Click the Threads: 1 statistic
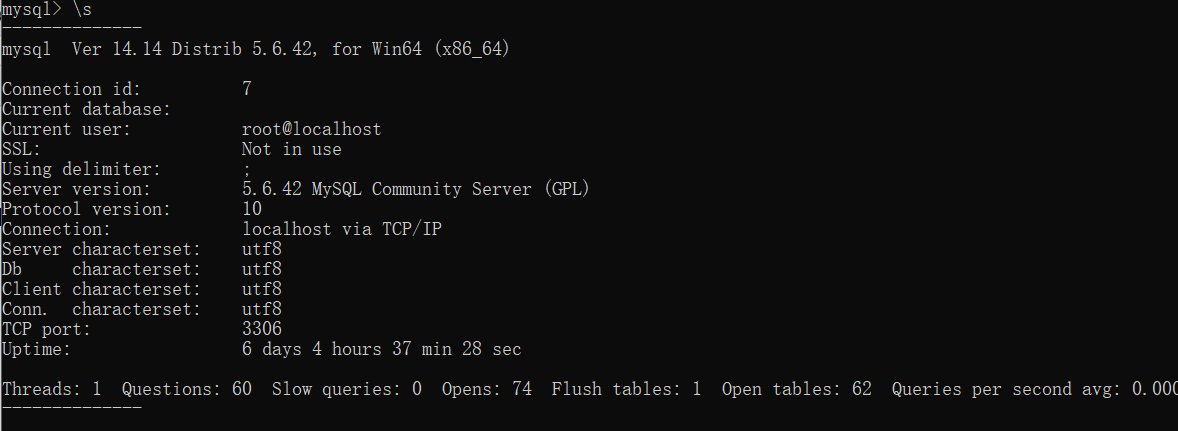The width and height of the screenshot is (1178, 431). pos(51,389)
